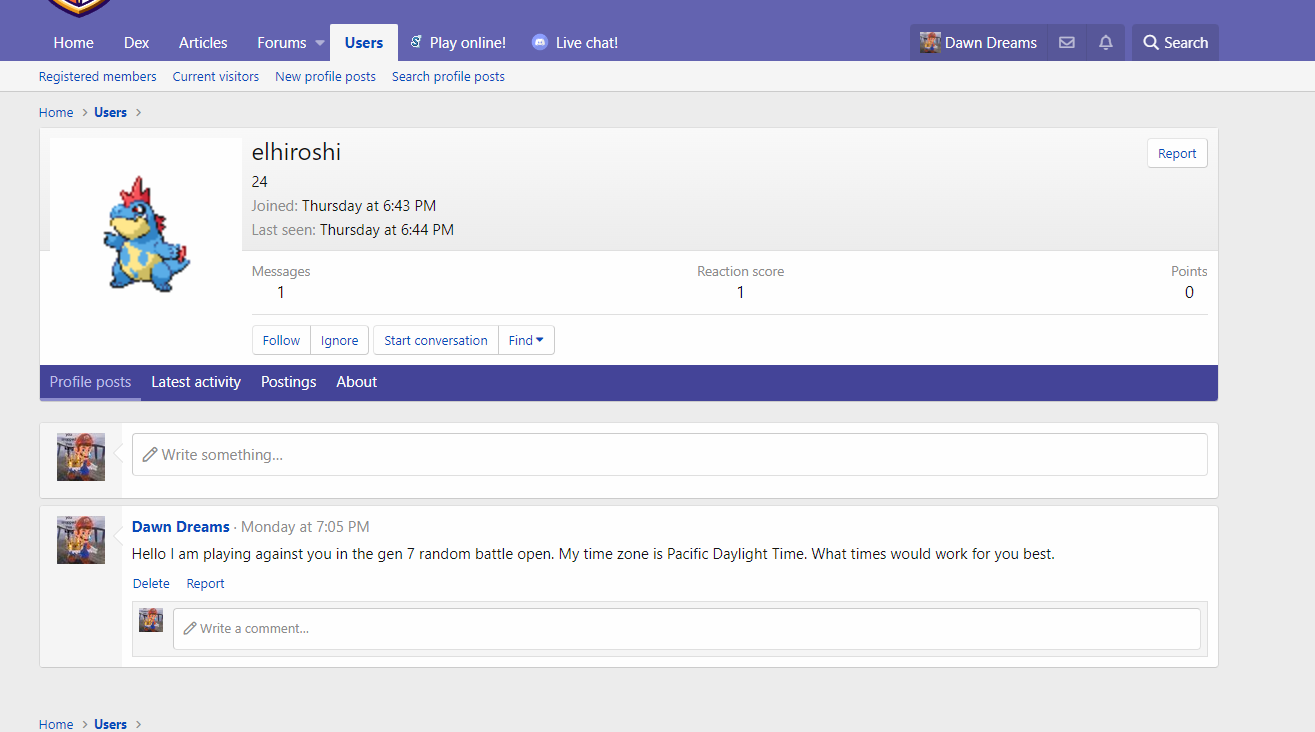1315x732 pixels.
Task: Click the joined date Thursday at 6:43 PM
Action: click(x=369, y=206)
